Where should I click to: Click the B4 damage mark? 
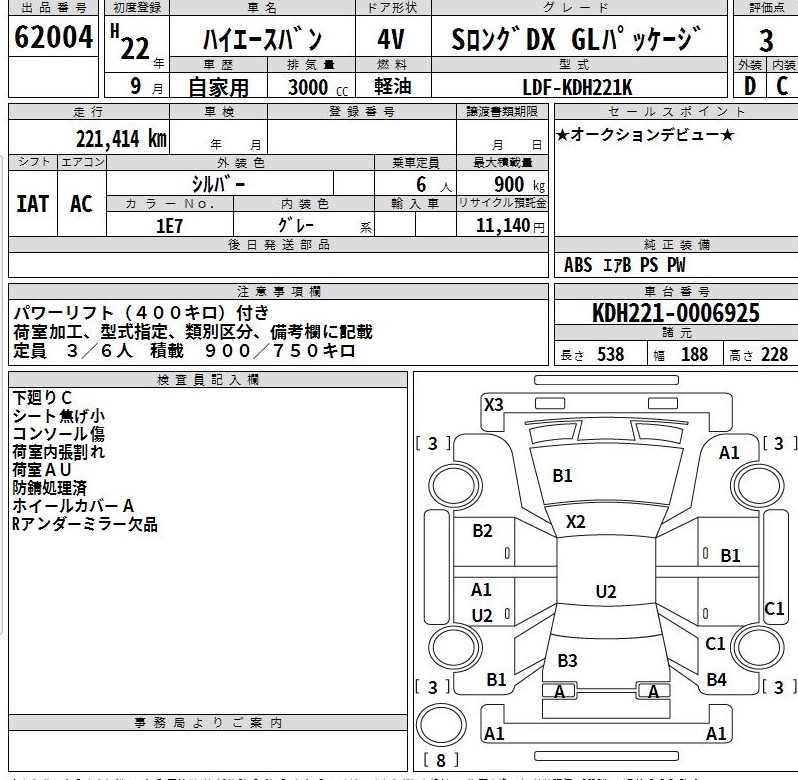716,679
